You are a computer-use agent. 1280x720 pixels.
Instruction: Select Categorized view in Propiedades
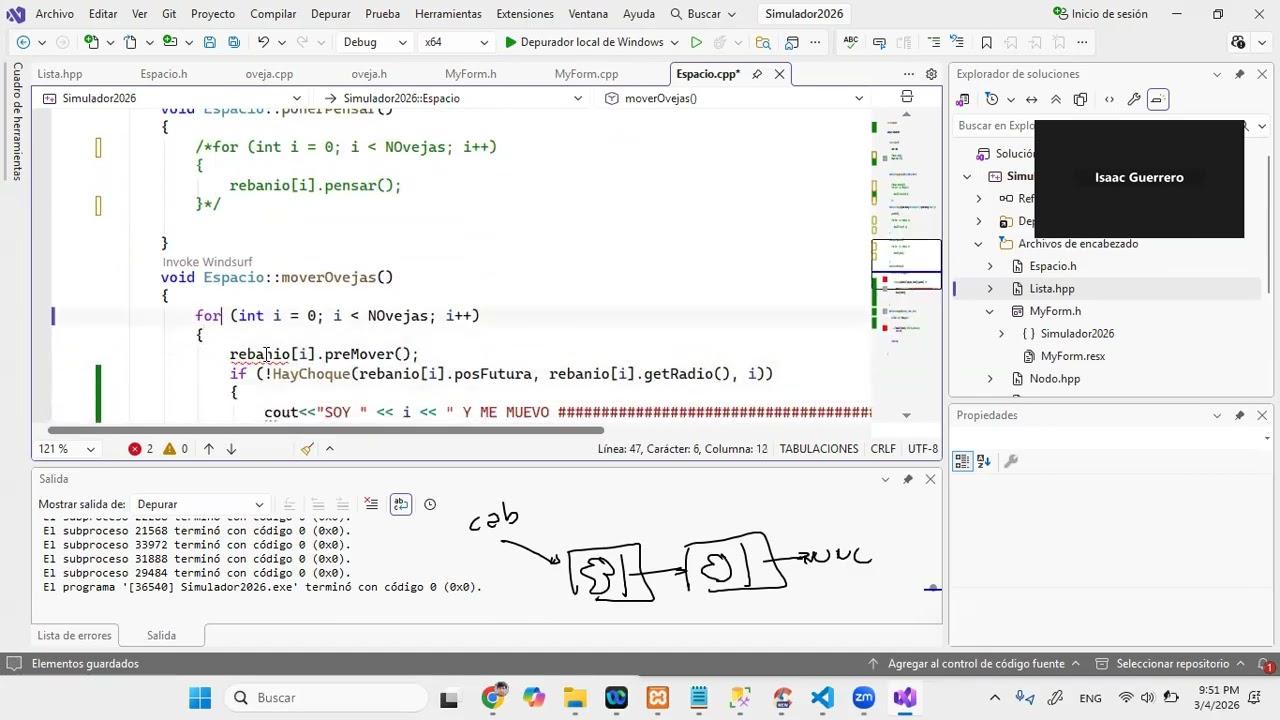[x=962, y=461]
